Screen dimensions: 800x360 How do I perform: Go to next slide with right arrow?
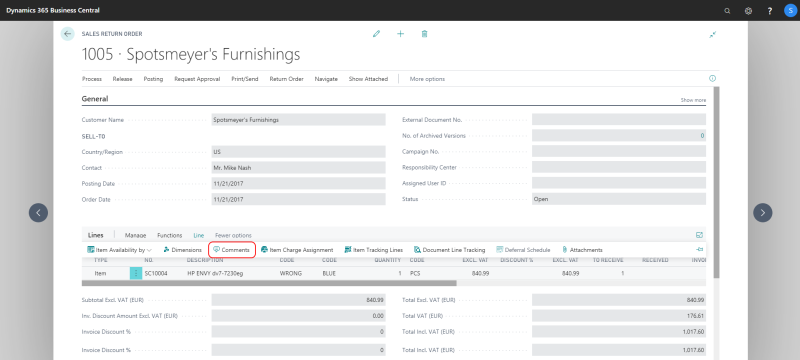click(x=763, y=213)
